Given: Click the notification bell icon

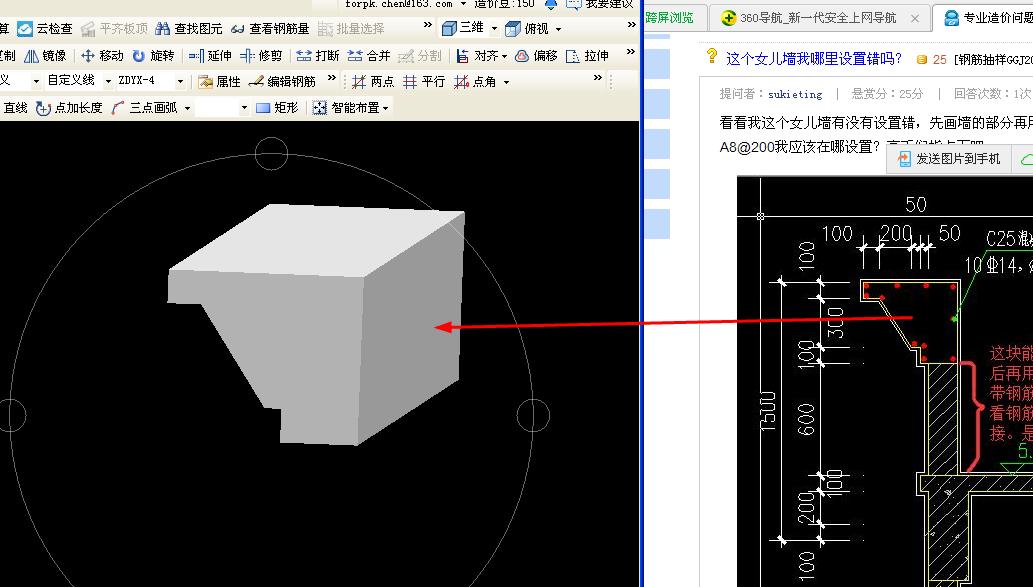Looking at the screenshot, I should 551,4.
